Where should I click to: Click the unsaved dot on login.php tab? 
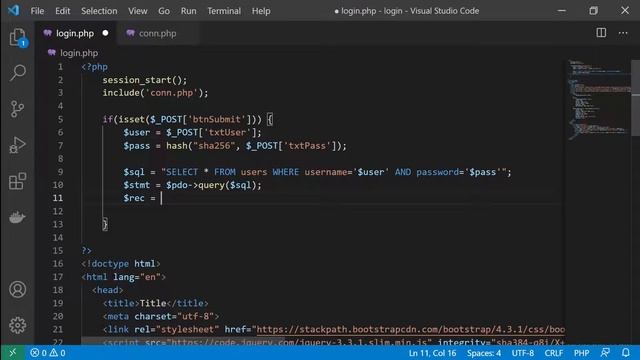pos(105,33)
